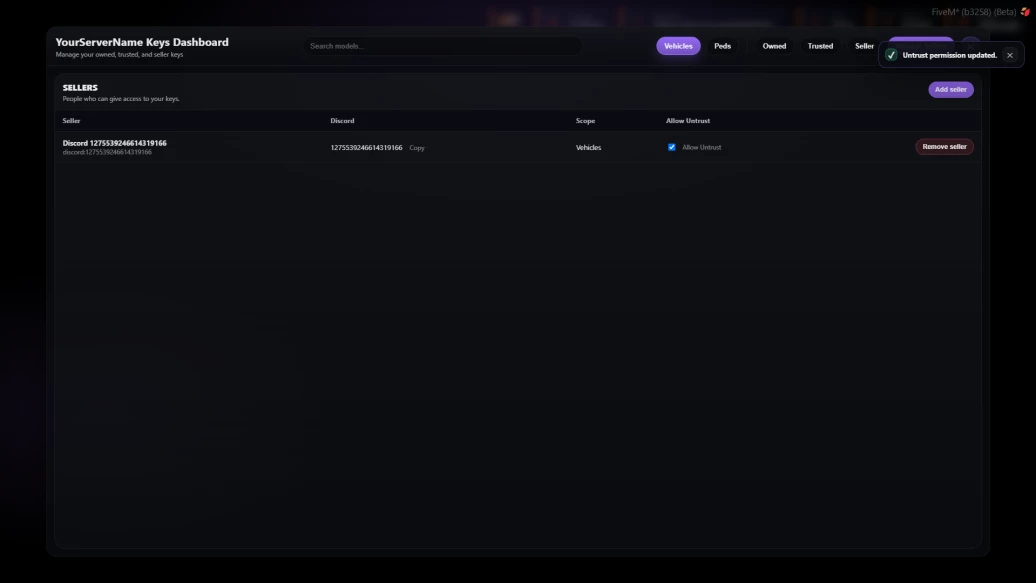Click the FiveM (b3258) (Beta) version label

click(974, 12)
